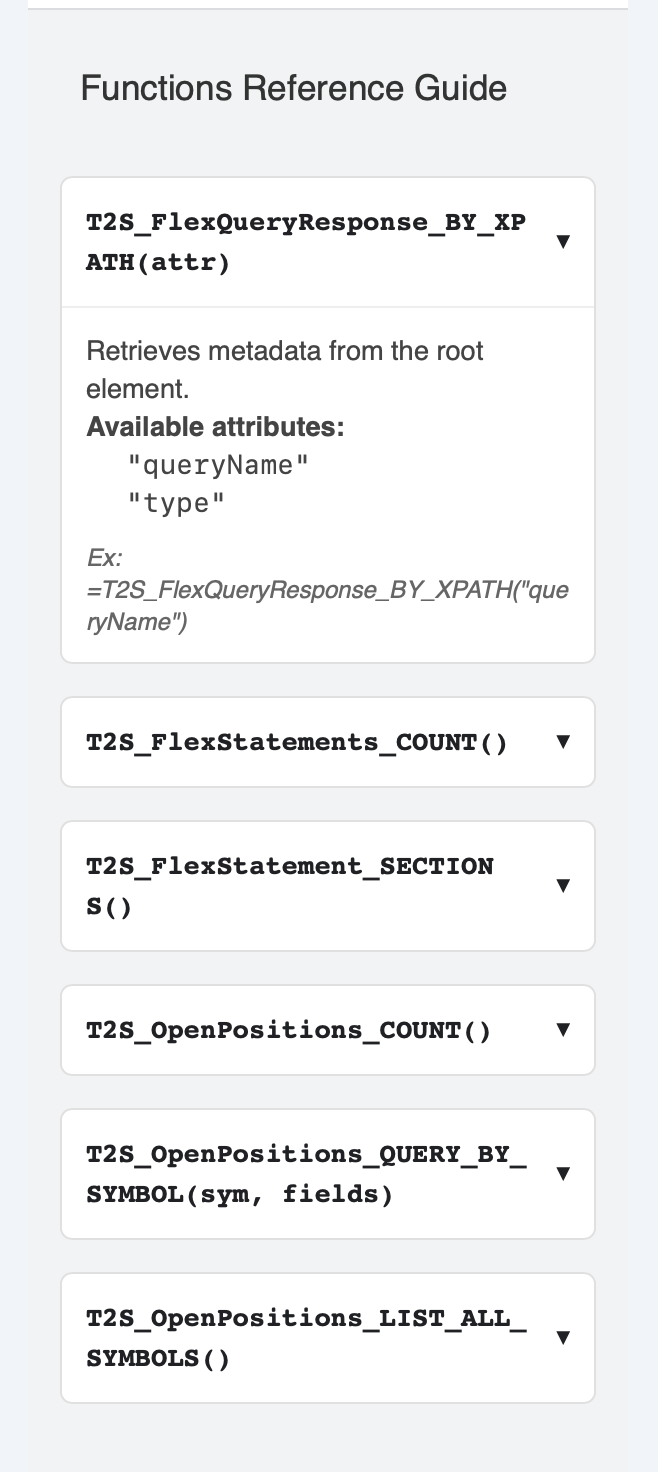Click the Functions Reference Guide heading
The height and width of the screenshot is (1472, 658).
pos(293,88)
